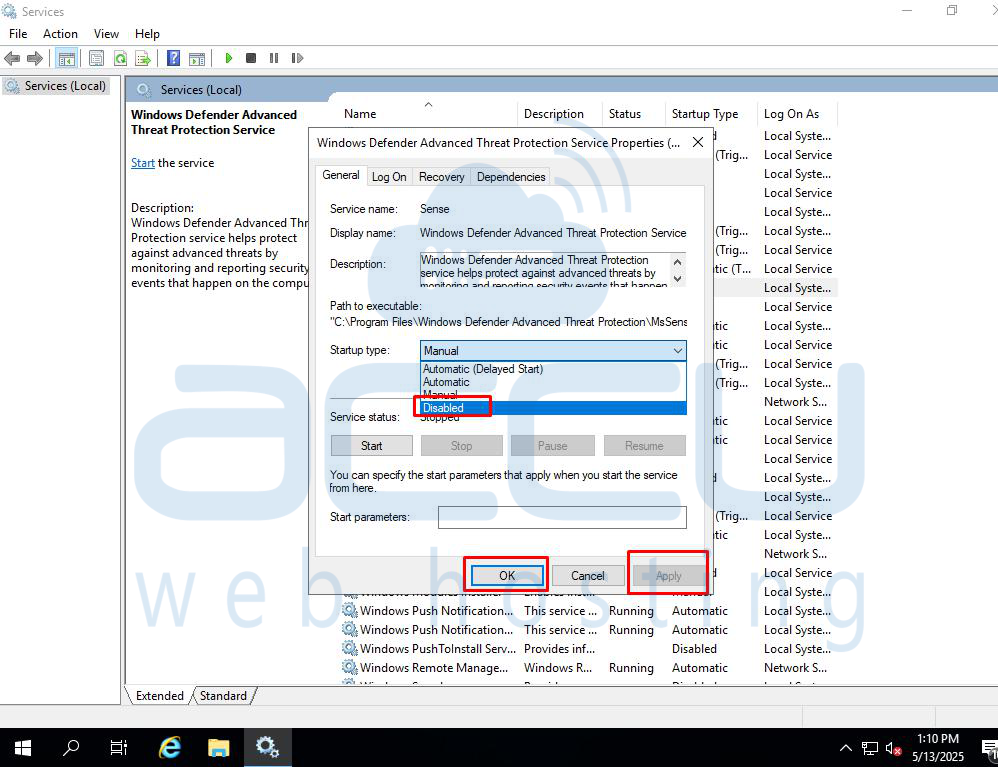Open the View menu

(106, 34)
